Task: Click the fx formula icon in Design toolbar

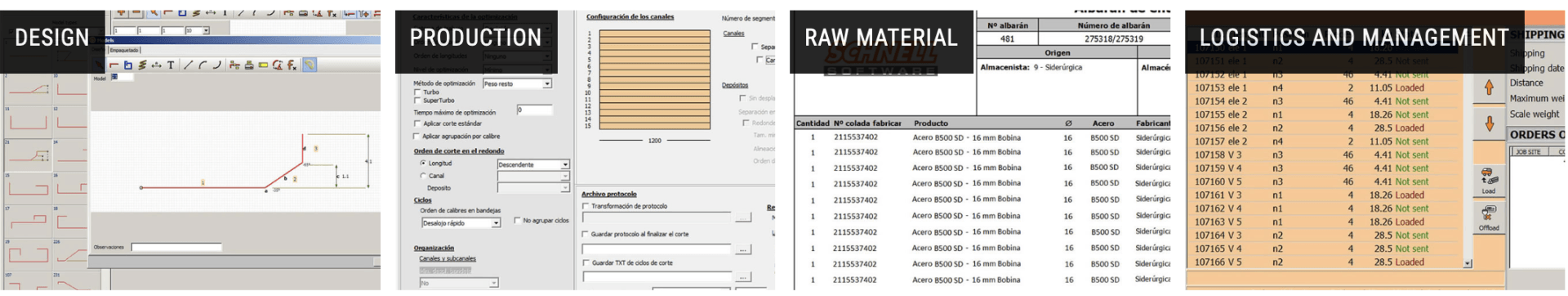Action: [292, 65]
